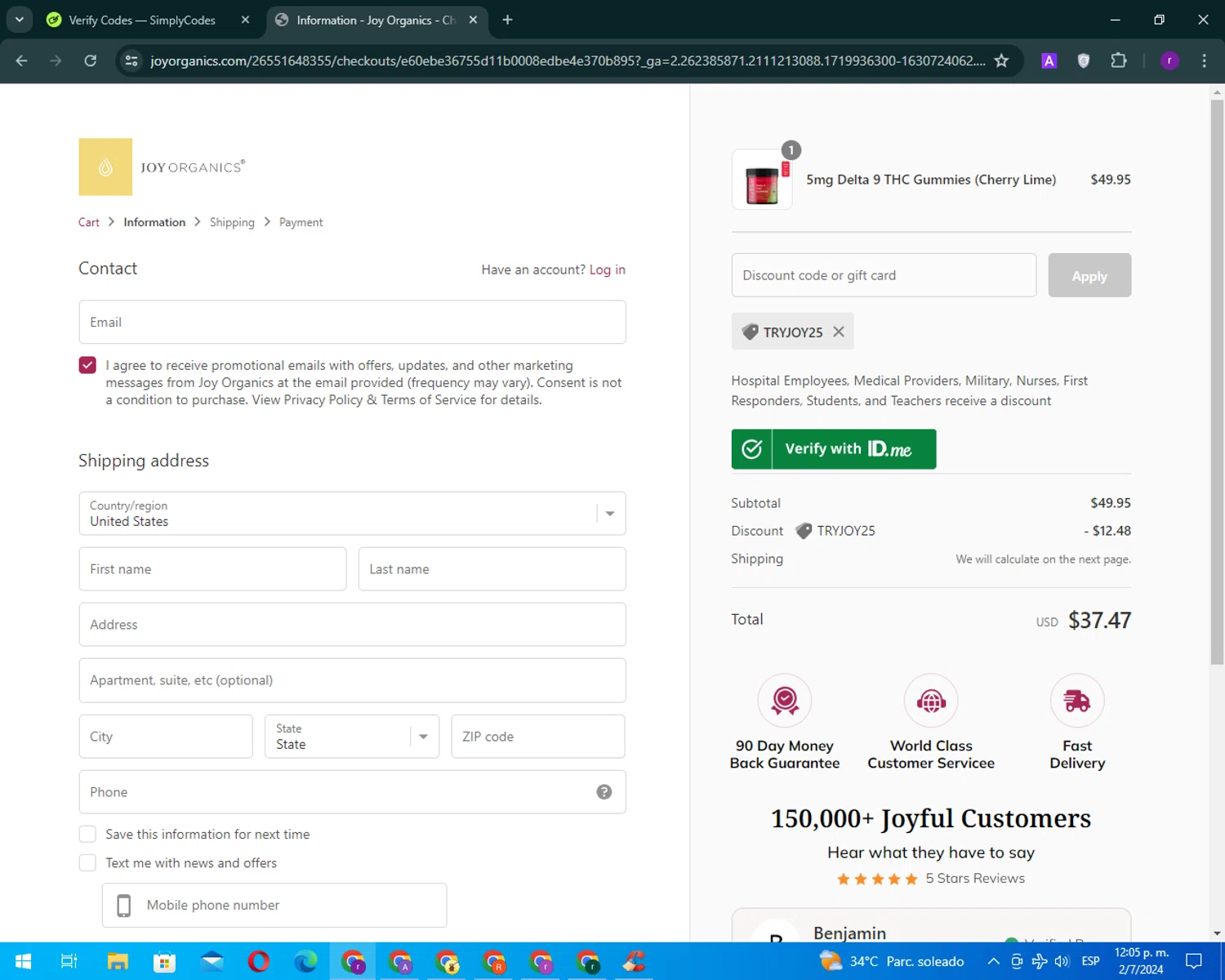Open the weather widget showing 34°C

[x=892, y=961]
